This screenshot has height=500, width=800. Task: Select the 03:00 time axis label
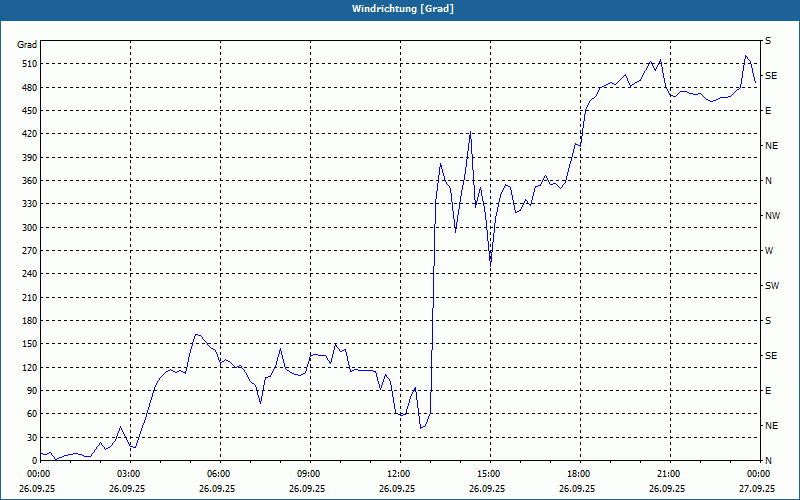click(130, 474)
